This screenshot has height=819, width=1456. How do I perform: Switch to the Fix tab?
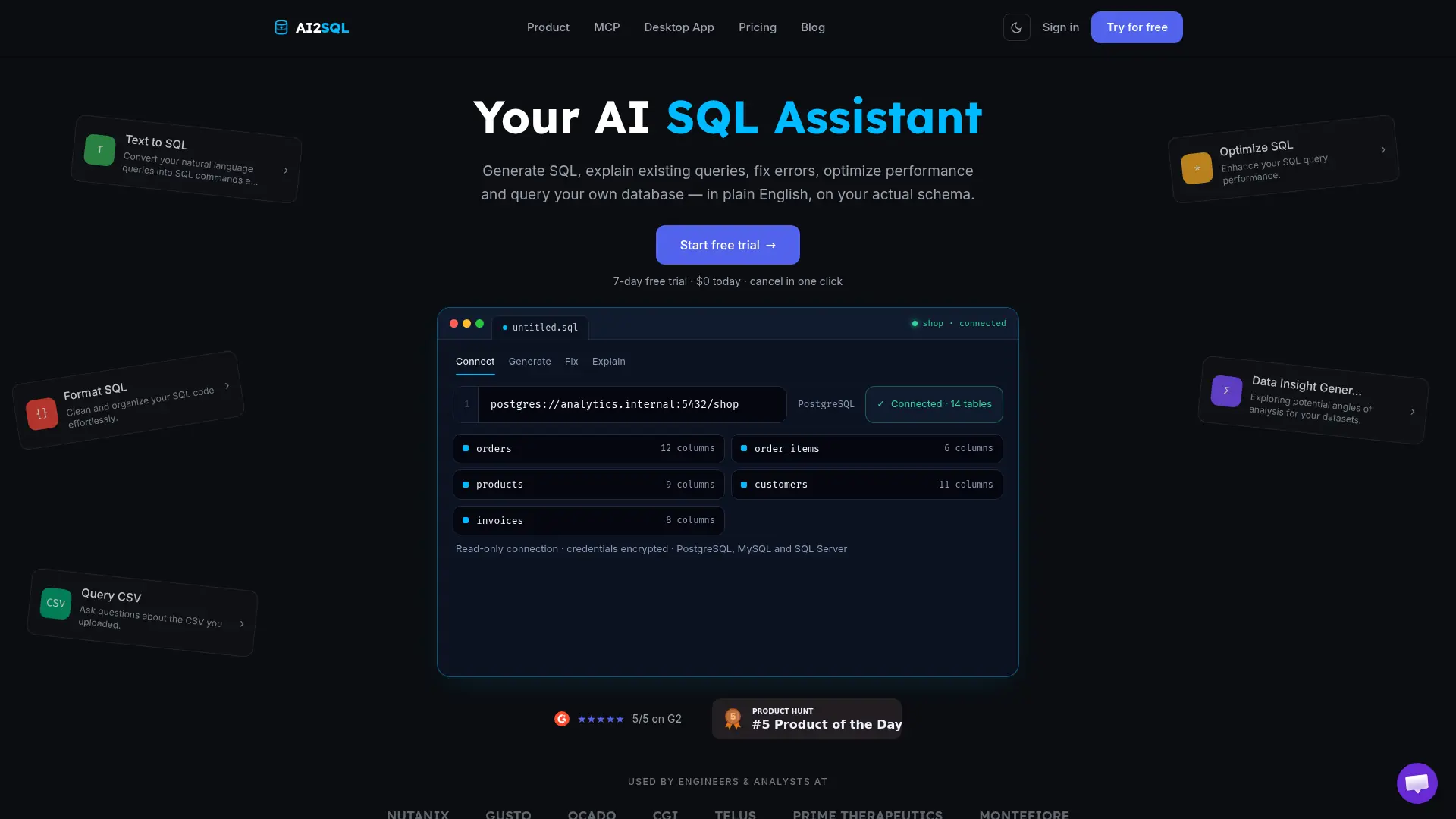(x=571, y=362)
